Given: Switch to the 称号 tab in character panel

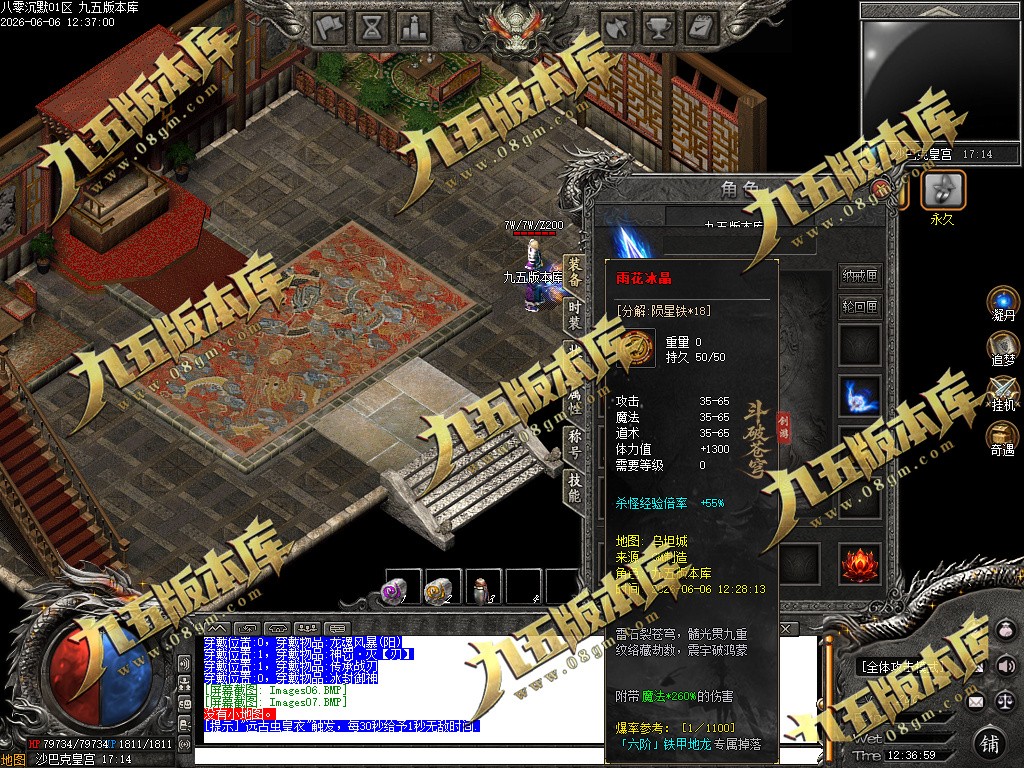Looking at the screenshot, I should (574, 444).
